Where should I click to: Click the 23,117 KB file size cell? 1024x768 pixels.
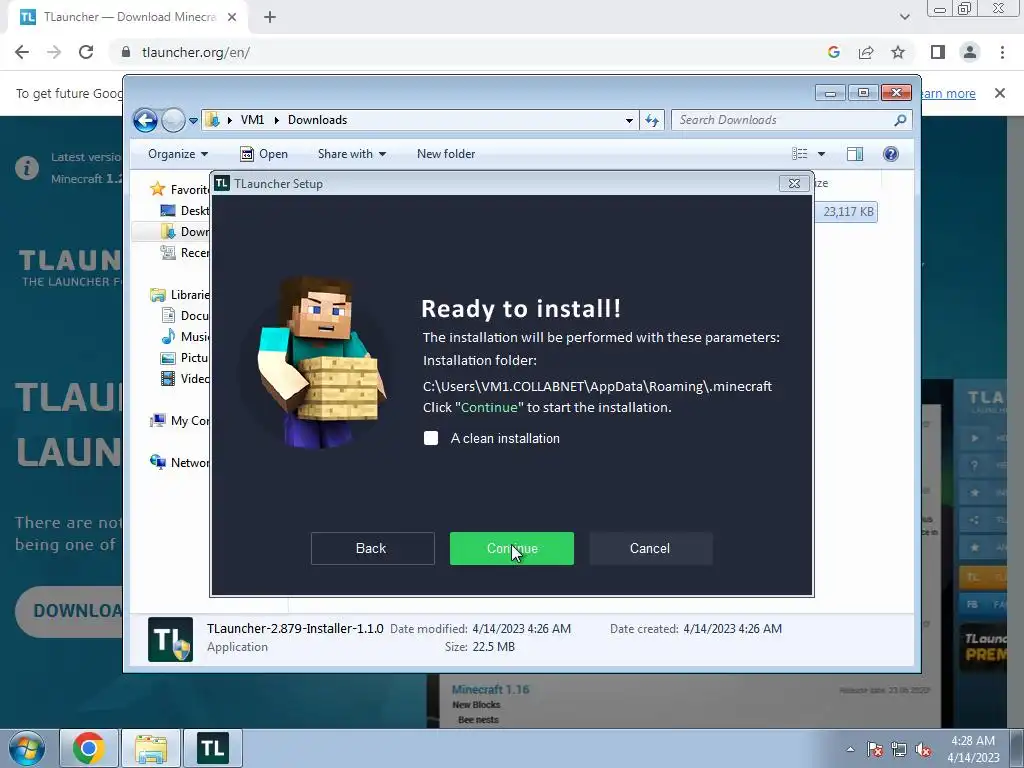(x=848, y=212)
